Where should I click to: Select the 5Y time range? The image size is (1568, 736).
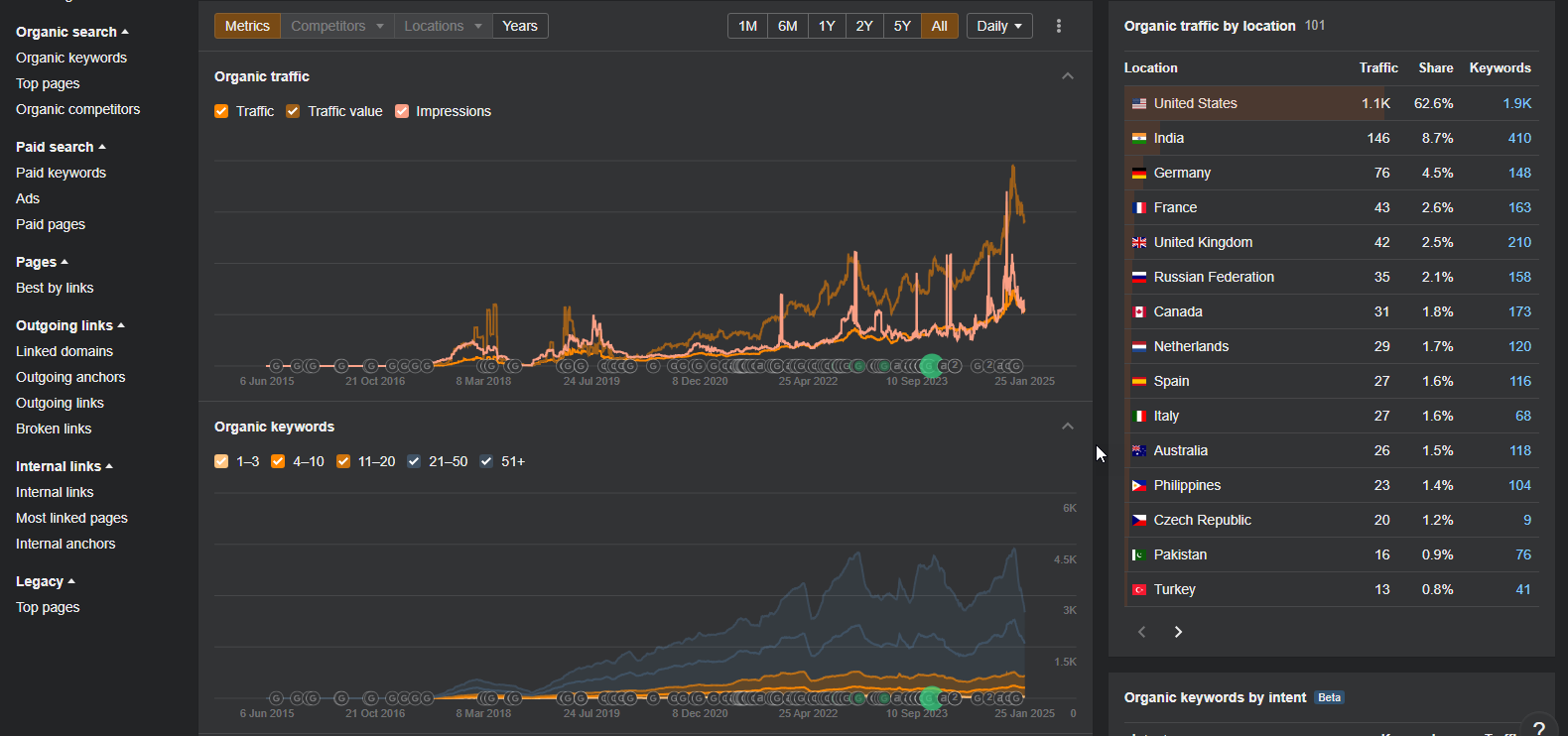pos(902,26)
